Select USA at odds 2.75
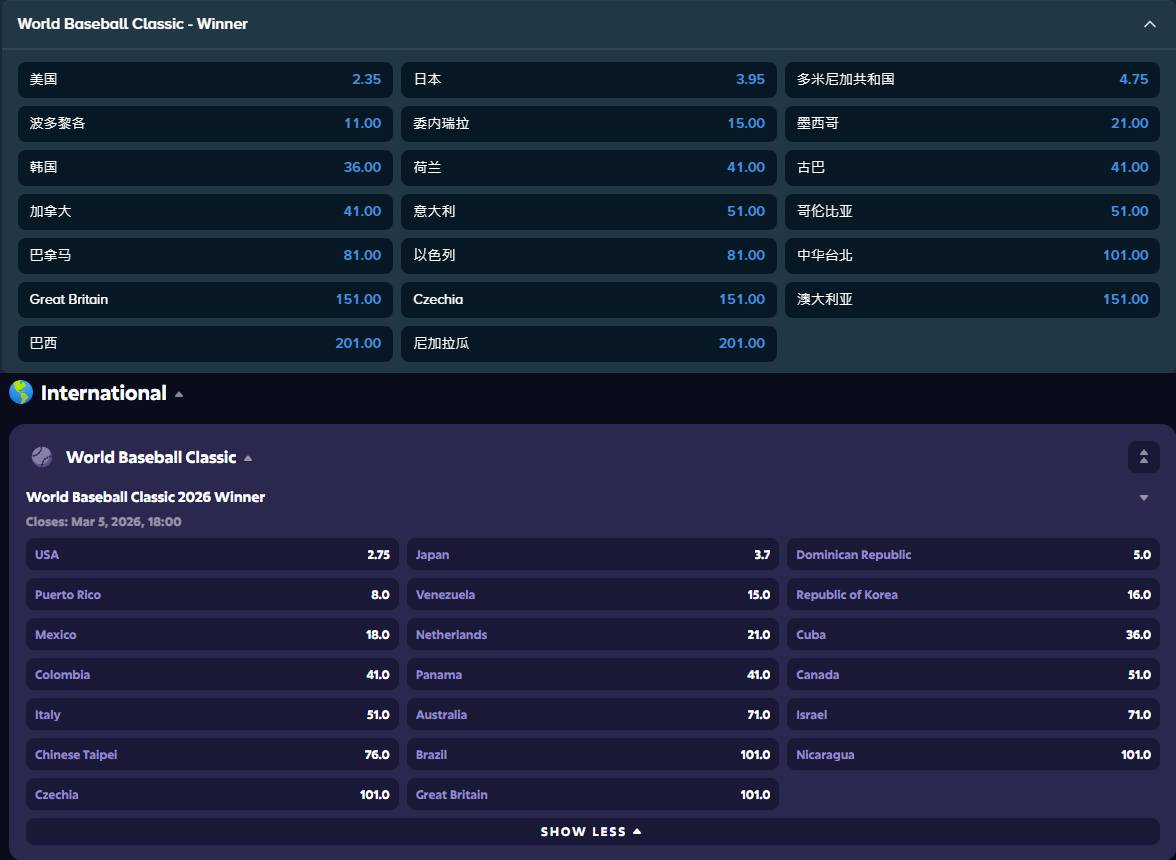This screenshot has width=1176, height=860. pyautogui.click(x=212, y=555)
